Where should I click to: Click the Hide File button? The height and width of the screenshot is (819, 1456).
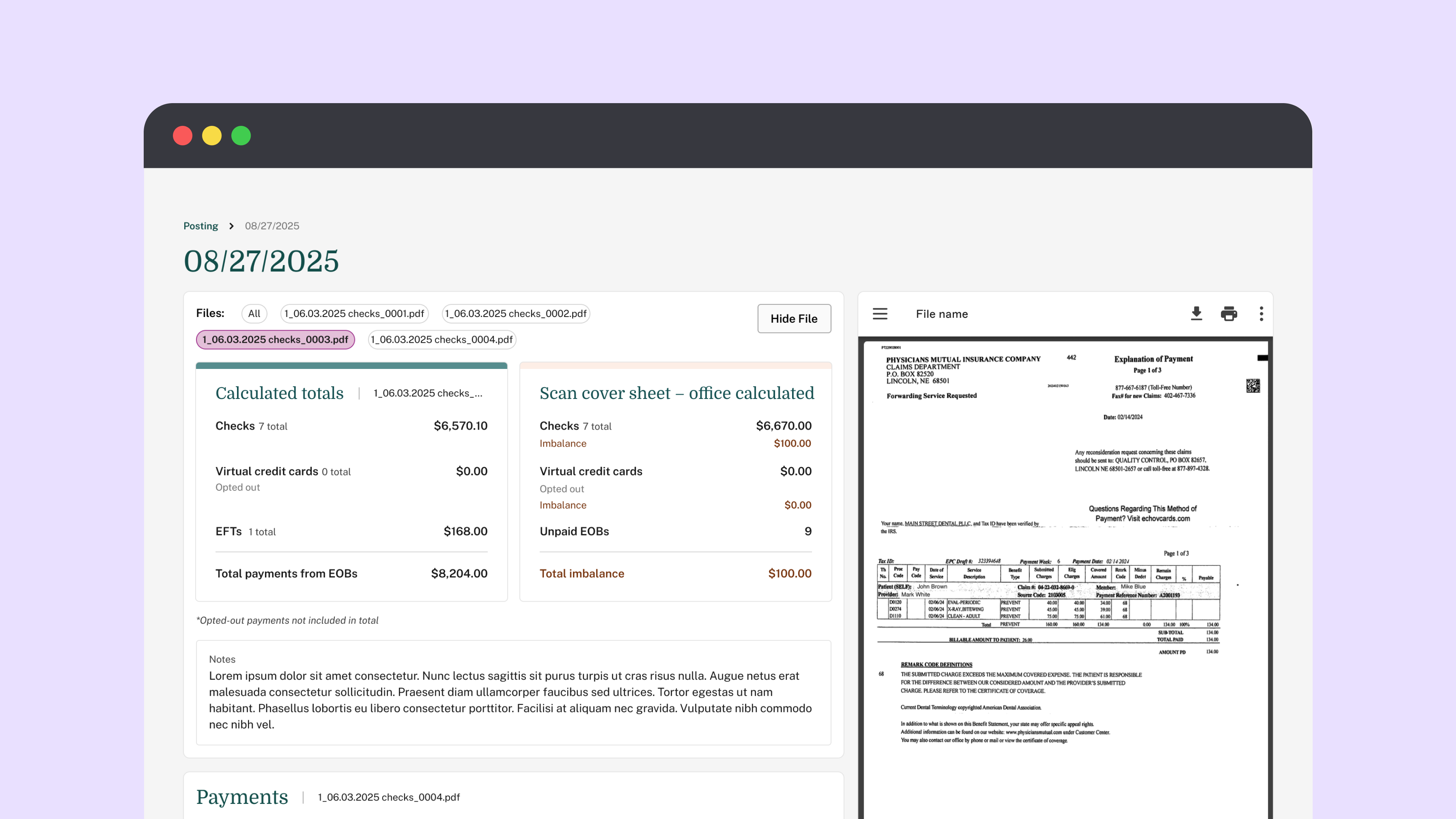pos(794,319)
